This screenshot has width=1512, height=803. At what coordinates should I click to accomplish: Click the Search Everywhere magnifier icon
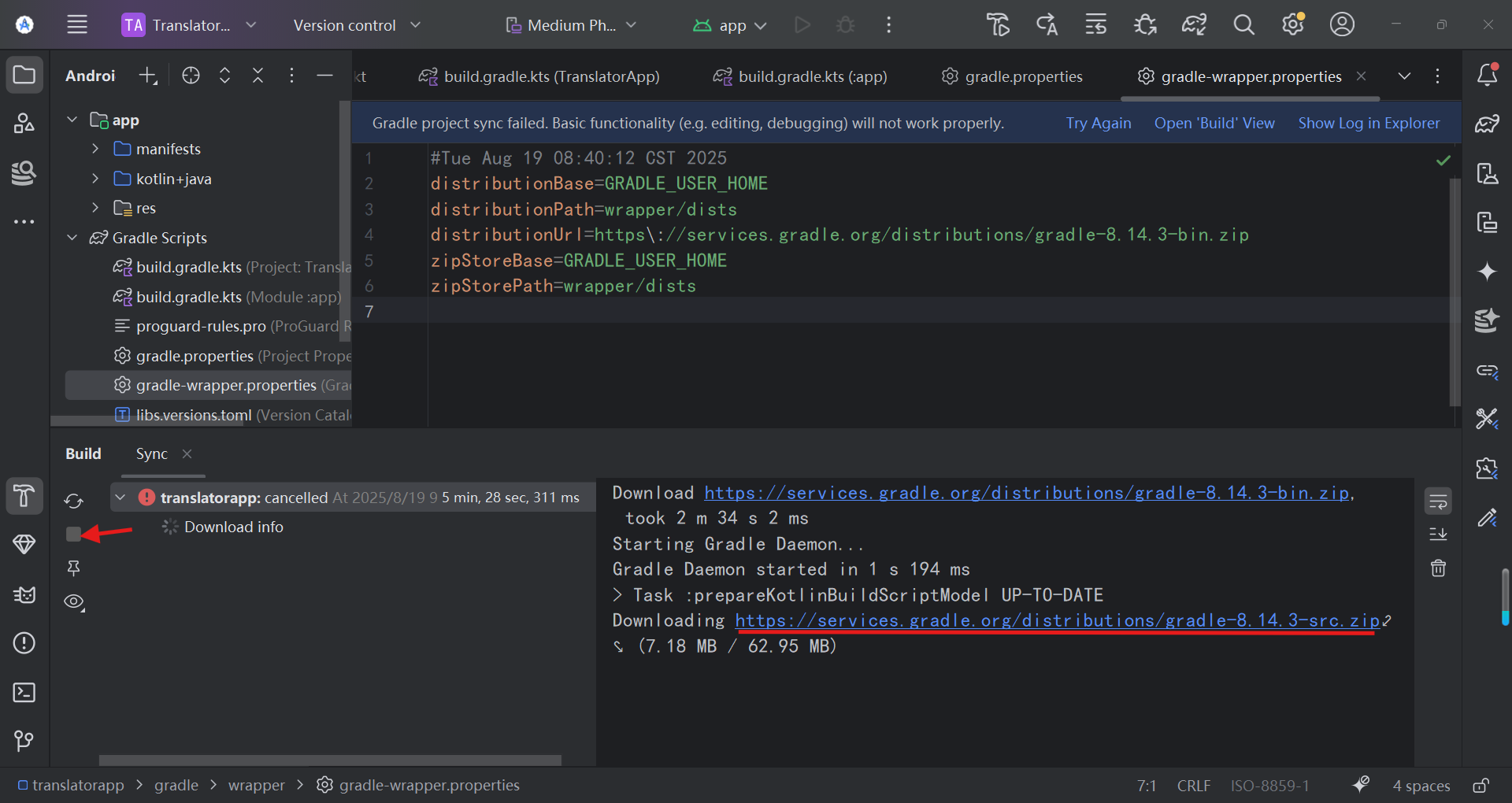click(x=1243, y=25)
